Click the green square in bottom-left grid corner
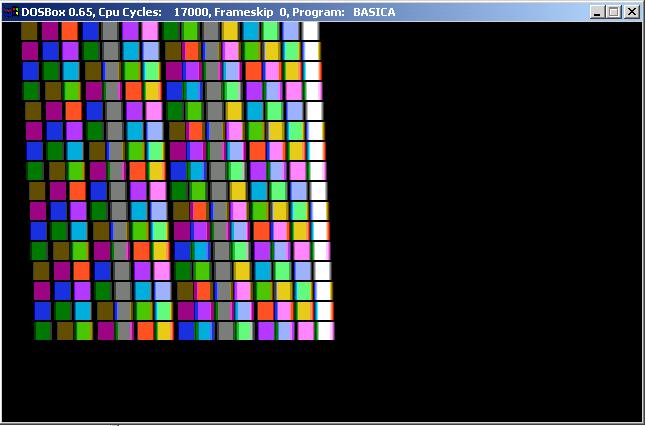 tap(43, 331)
